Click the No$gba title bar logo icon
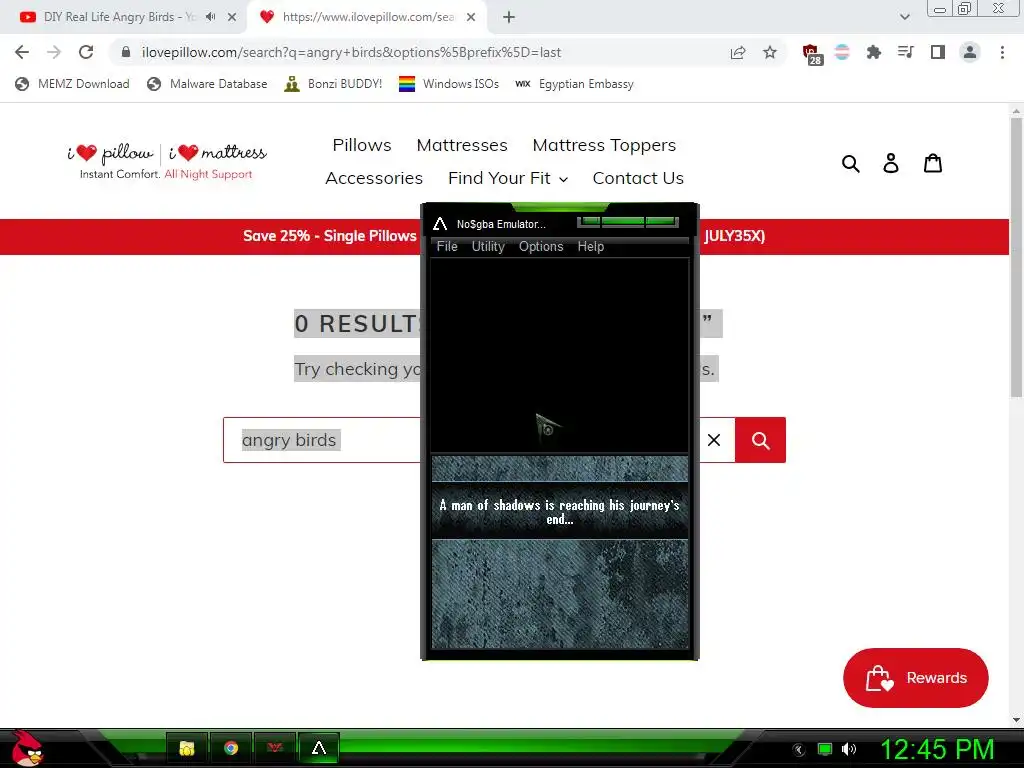The width and height of the screenshot is (1024, 768). [440, 224]
